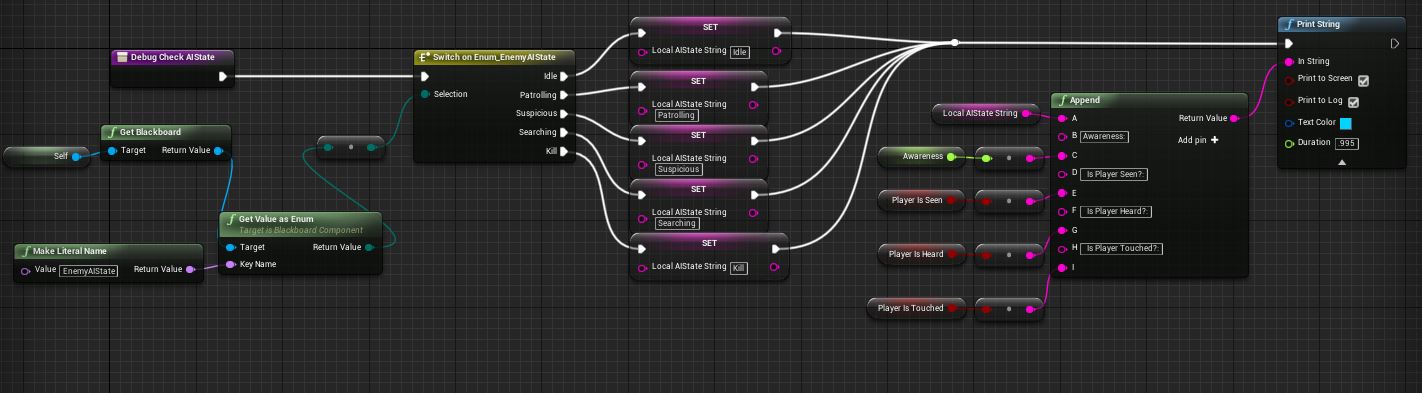
Task: Select the Player Is Heard variable node
Action: point(922,254)
